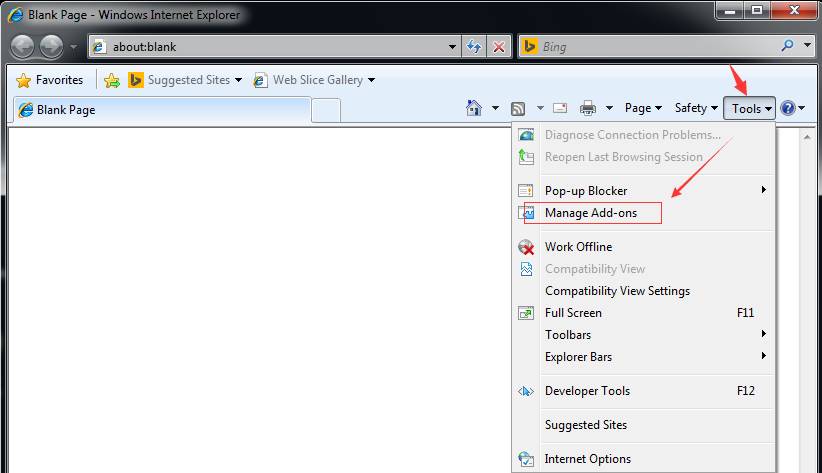The image size is (822, 473).
Task: Click the Refresh page button
Action: [x=474, y=47]
